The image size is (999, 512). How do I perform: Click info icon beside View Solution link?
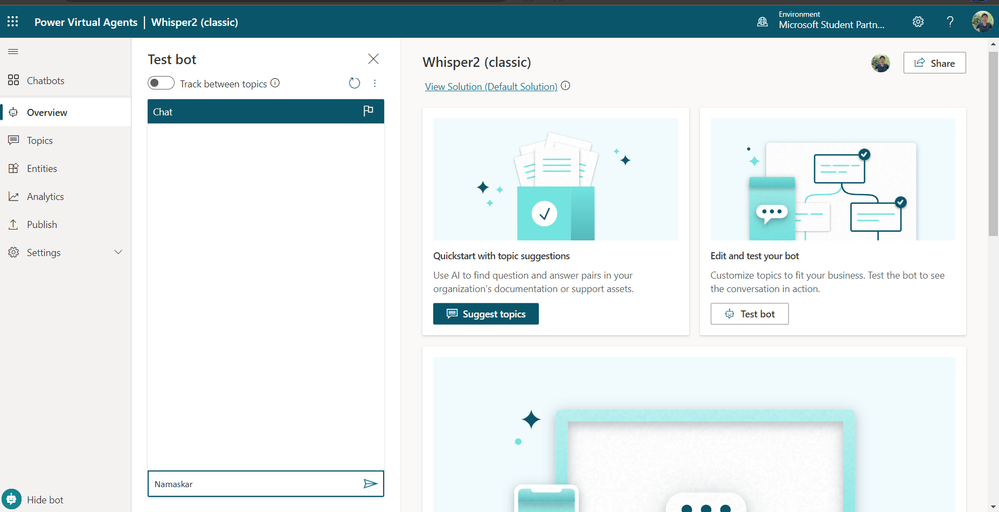566,85
